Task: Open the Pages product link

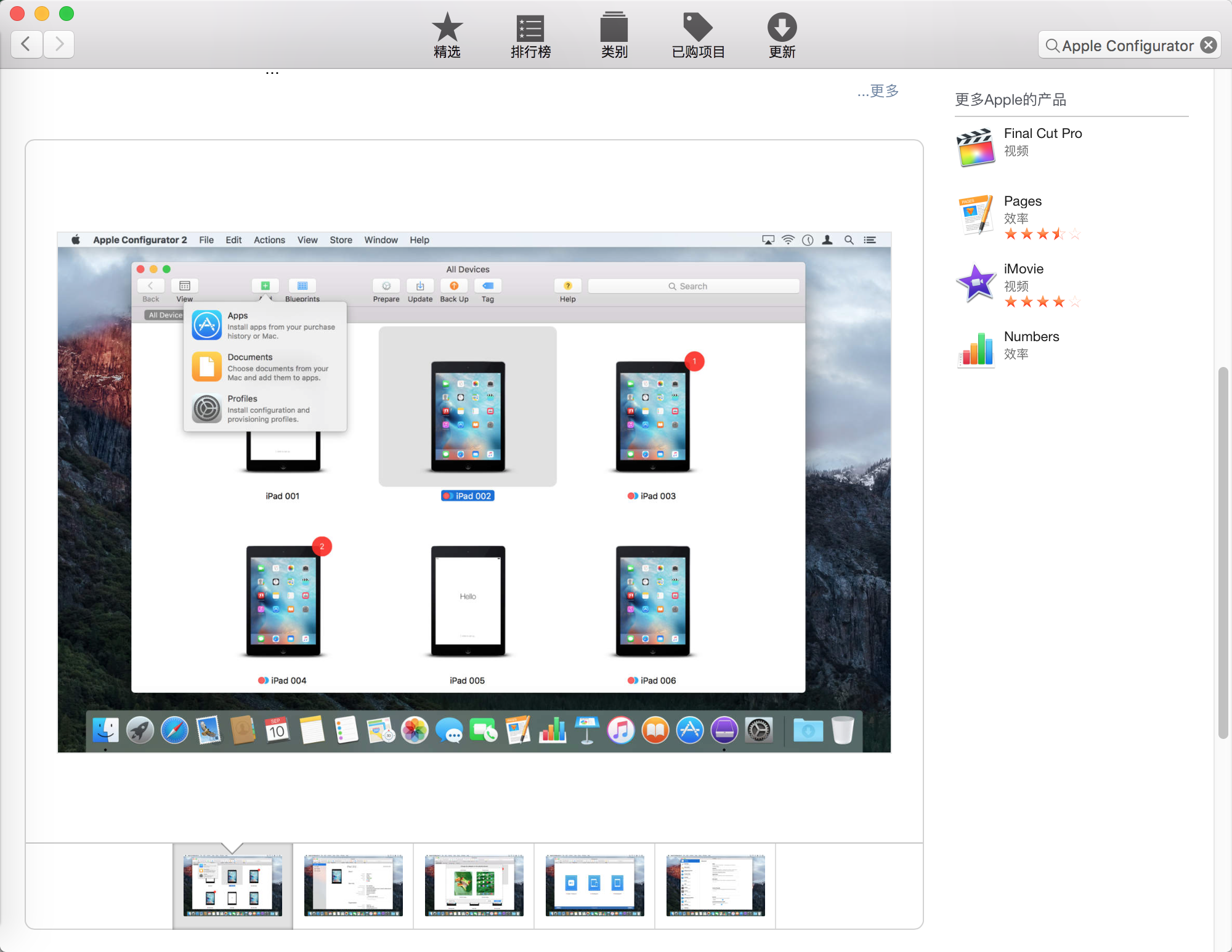Action: pyautogui.click(x=1023, y=201)
